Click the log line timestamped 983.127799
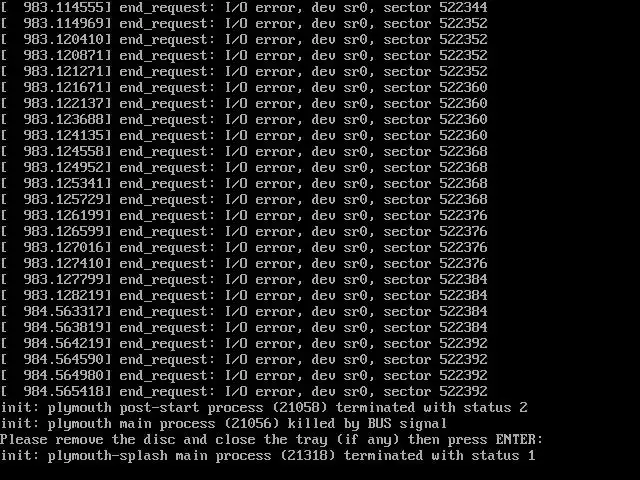Screen dimensions: 640x480 coord(244,280)
